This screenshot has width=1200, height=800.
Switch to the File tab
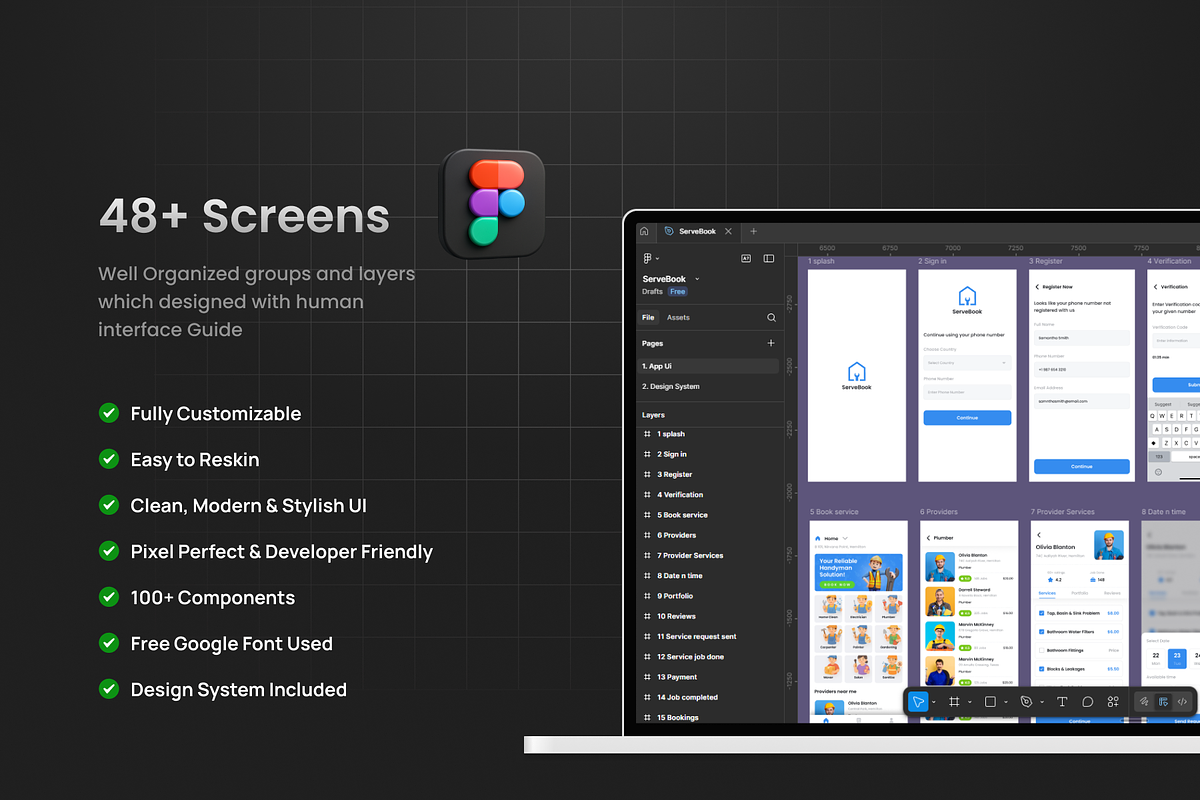pyautogui.click(x=648, y=317)
